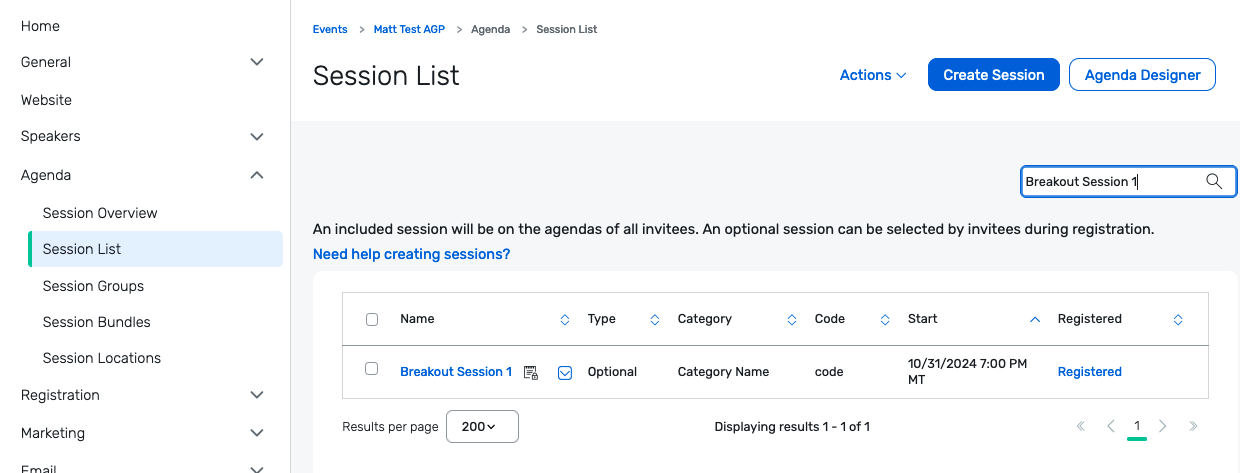Expand the Speakers sidebar section
The width and height of the screenshot is (1240, 473).
(257, 136)
